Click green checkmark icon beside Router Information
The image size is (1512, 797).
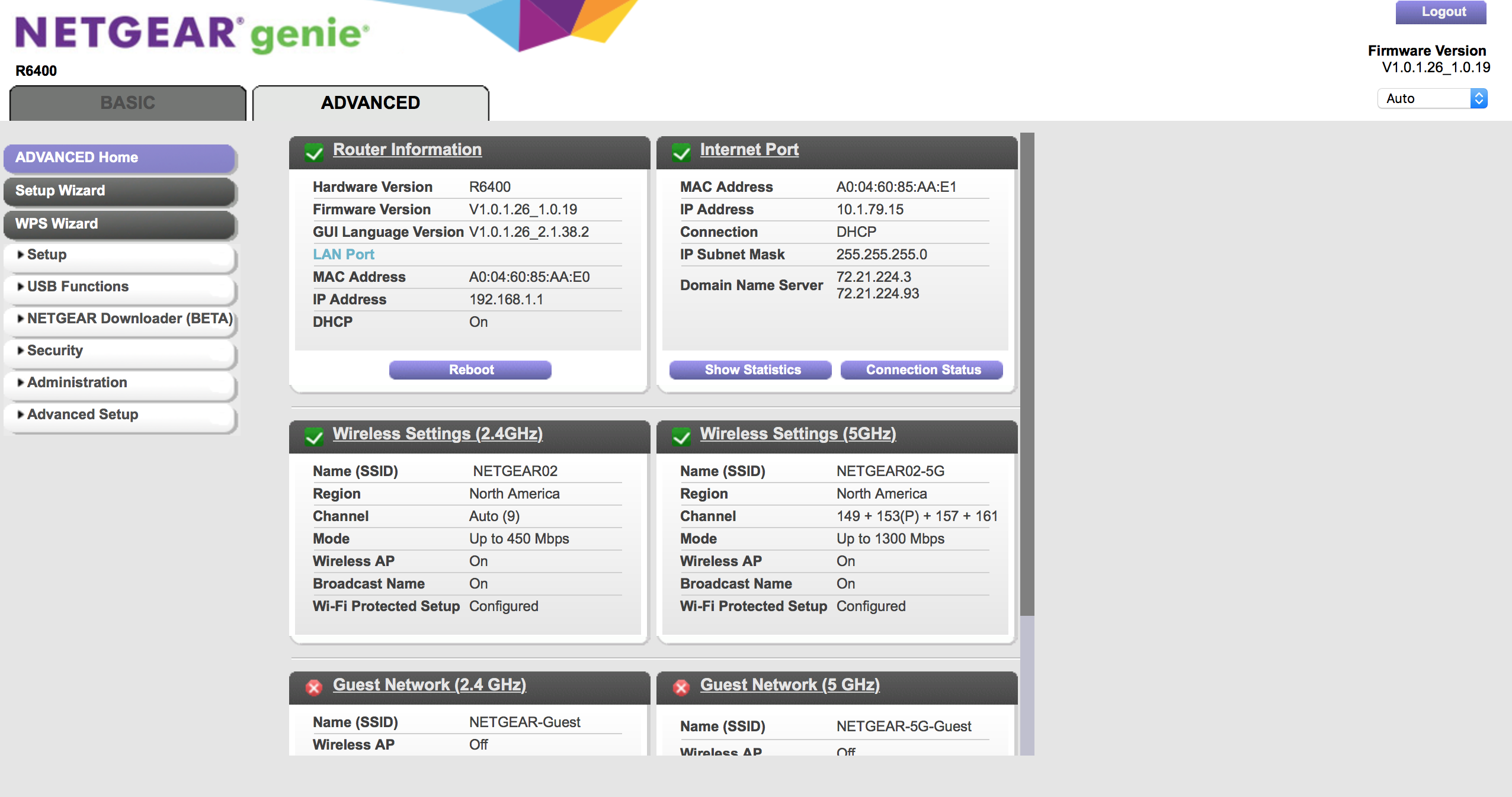(x=314, y=153)
